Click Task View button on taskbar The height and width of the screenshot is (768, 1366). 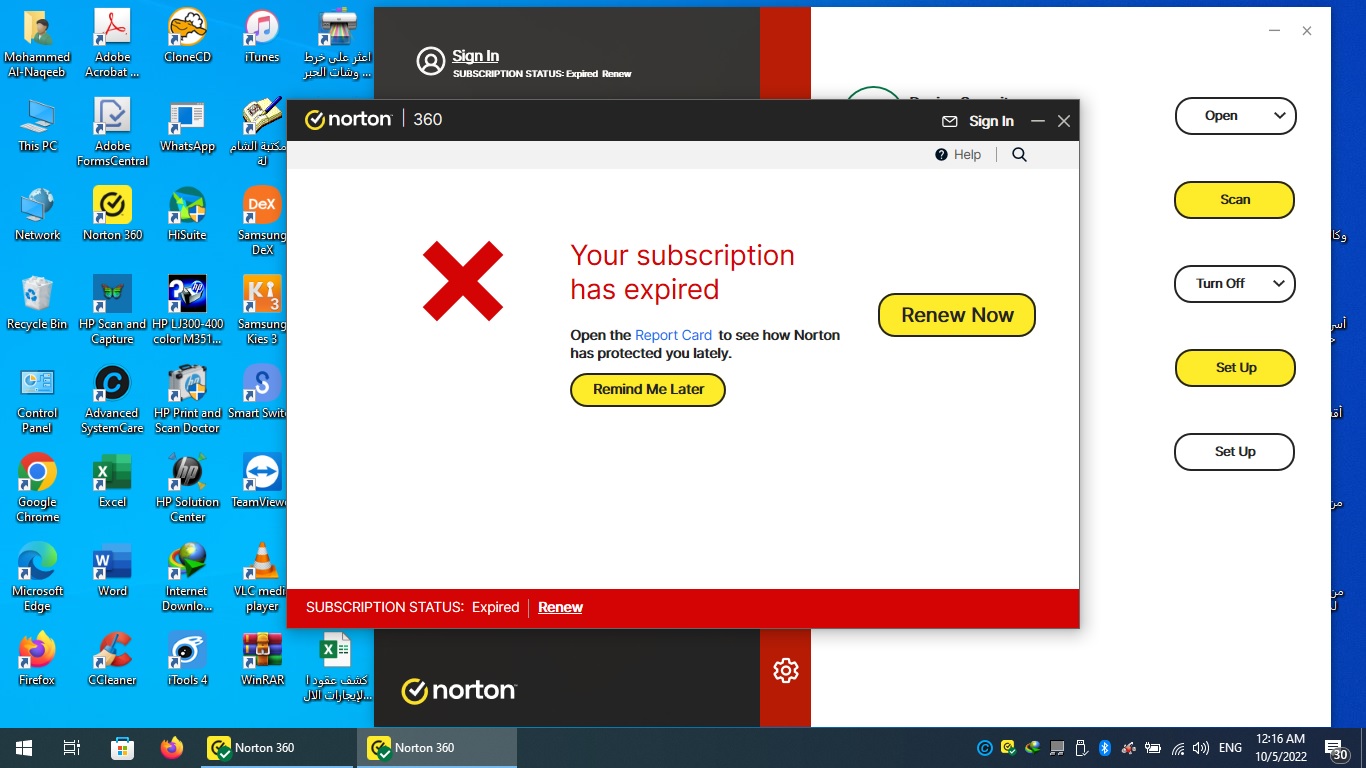tap(72, 748)
